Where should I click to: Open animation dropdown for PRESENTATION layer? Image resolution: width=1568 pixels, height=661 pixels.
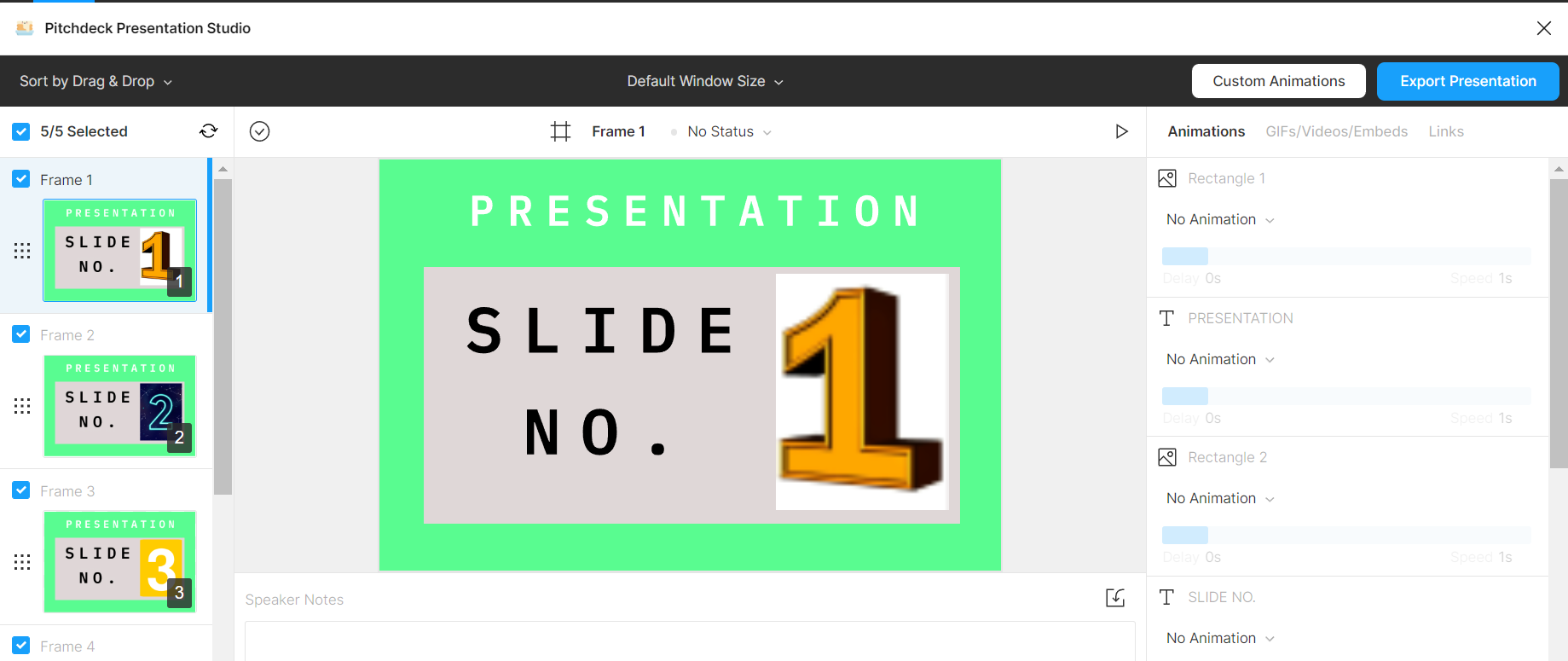click(x=1220, y=359)
